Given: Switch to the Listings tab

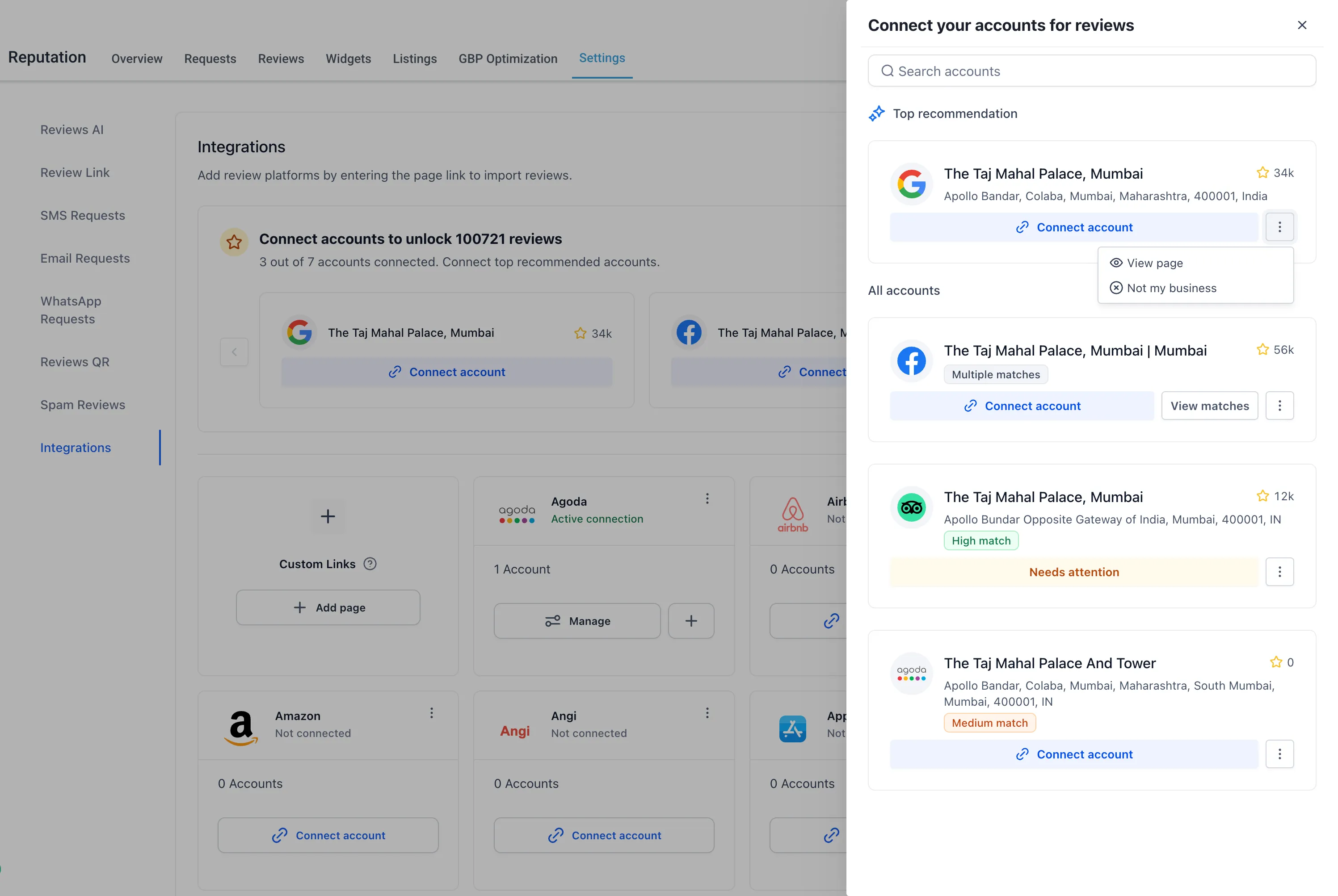Looking at the screenshot, I should coord(414,58).
